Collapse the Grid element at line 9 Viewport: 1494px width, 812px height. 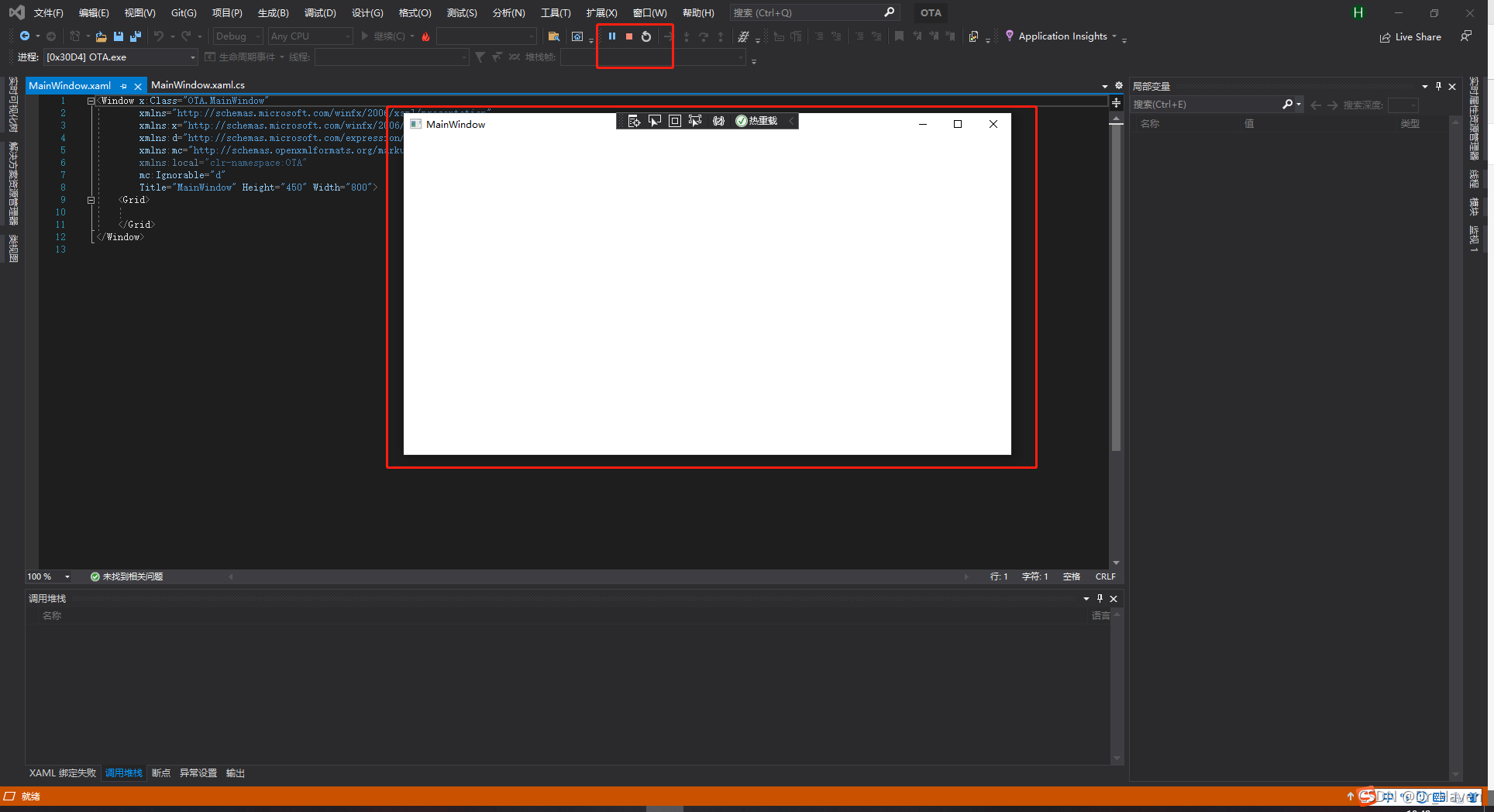91,200
